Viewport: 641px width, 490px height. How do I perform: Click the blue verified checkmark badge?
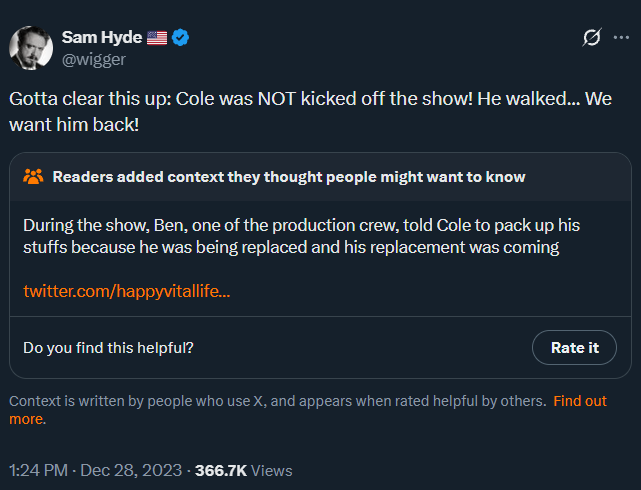tap(181, 38)
